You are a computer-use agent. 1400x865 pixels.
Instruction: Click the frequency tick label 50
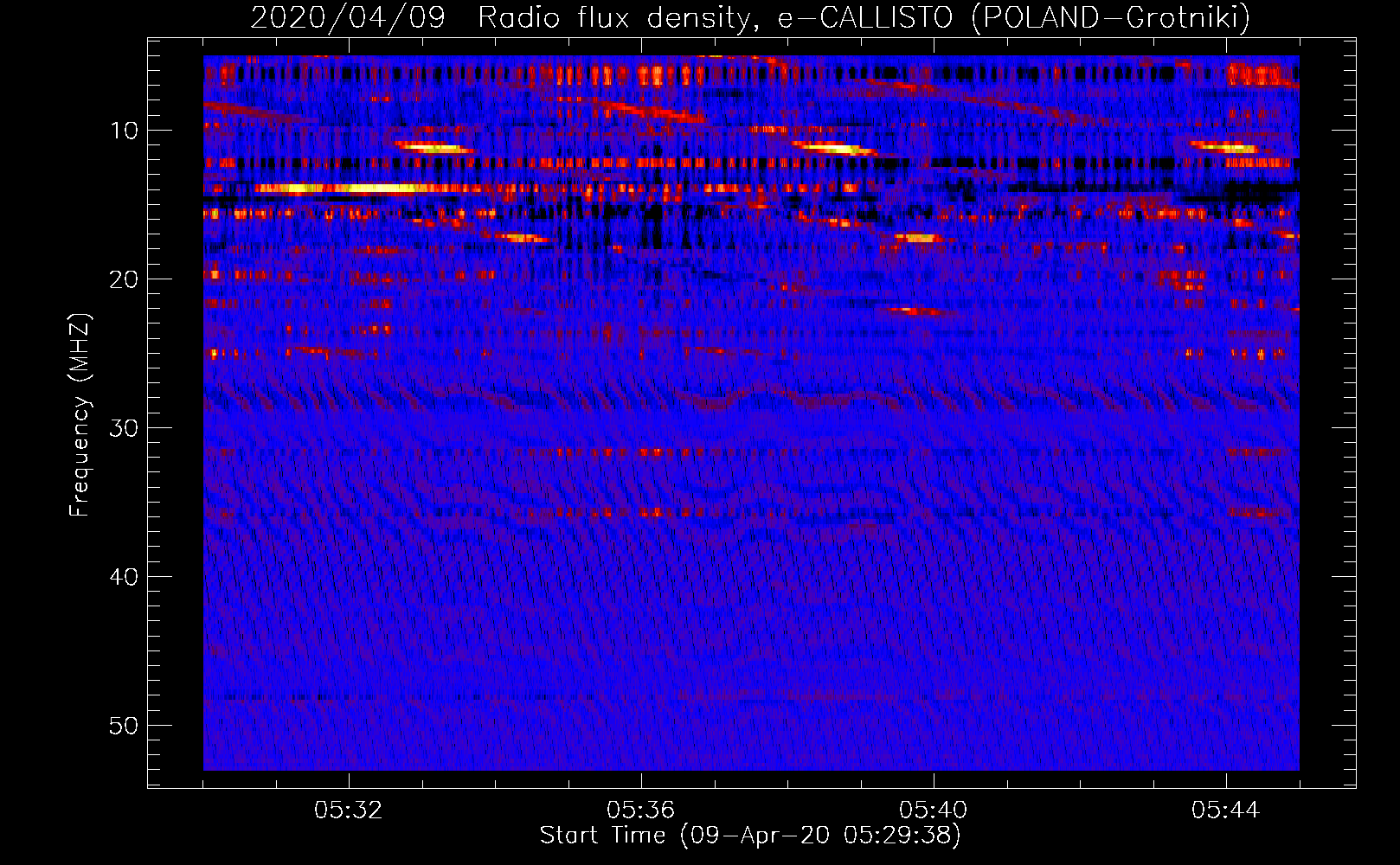click(x=125, y=726)
